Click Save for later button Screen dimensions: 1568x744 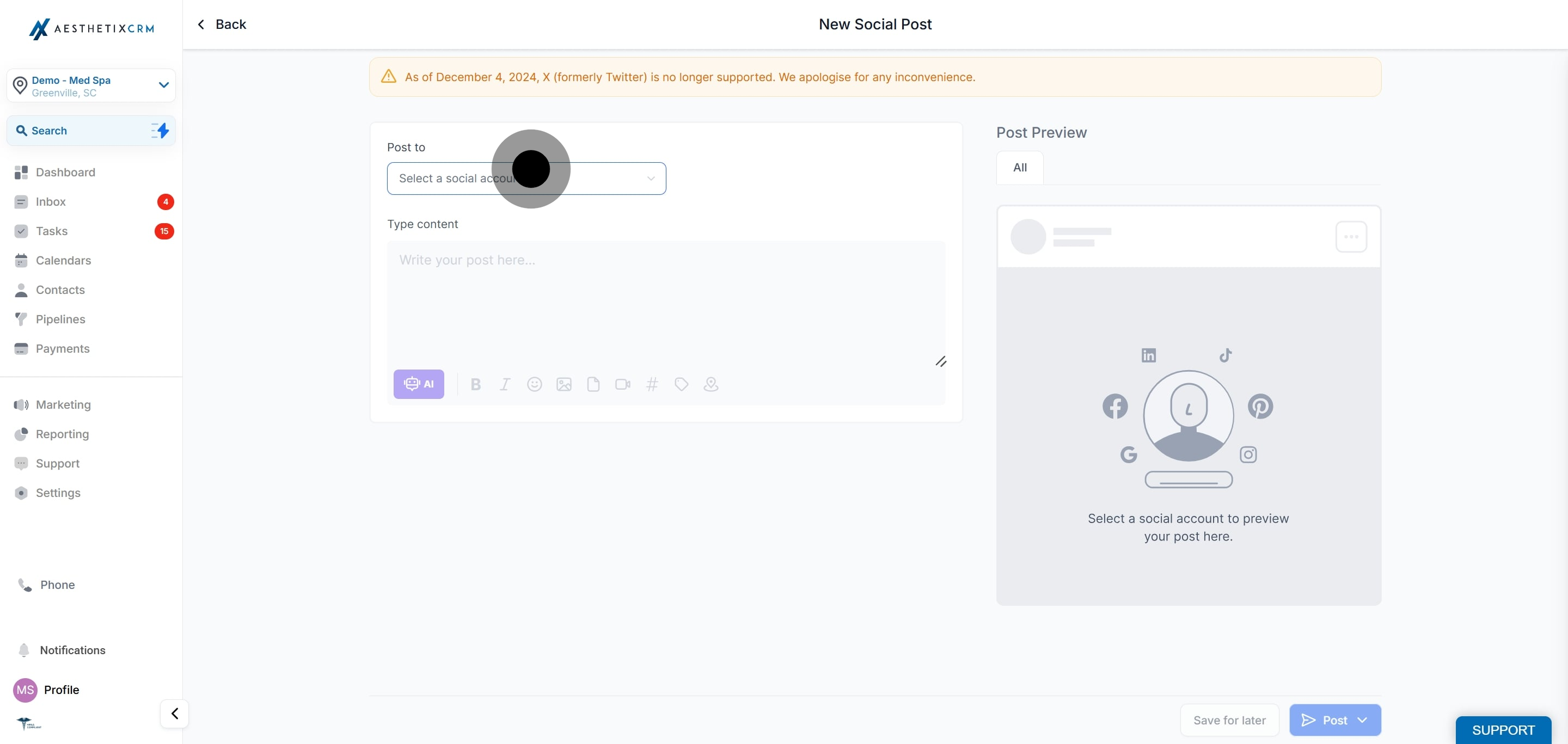[x=1229, y=720]
